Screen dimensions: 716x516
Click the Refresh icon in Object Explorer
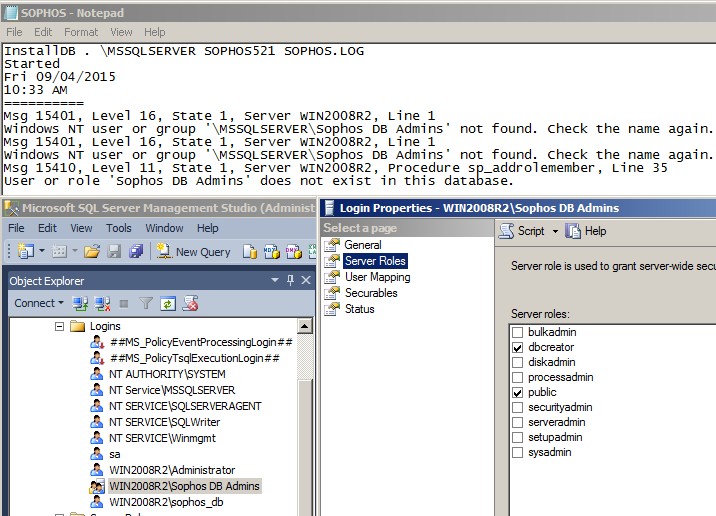pyautogui.click(x=168, y=304)
